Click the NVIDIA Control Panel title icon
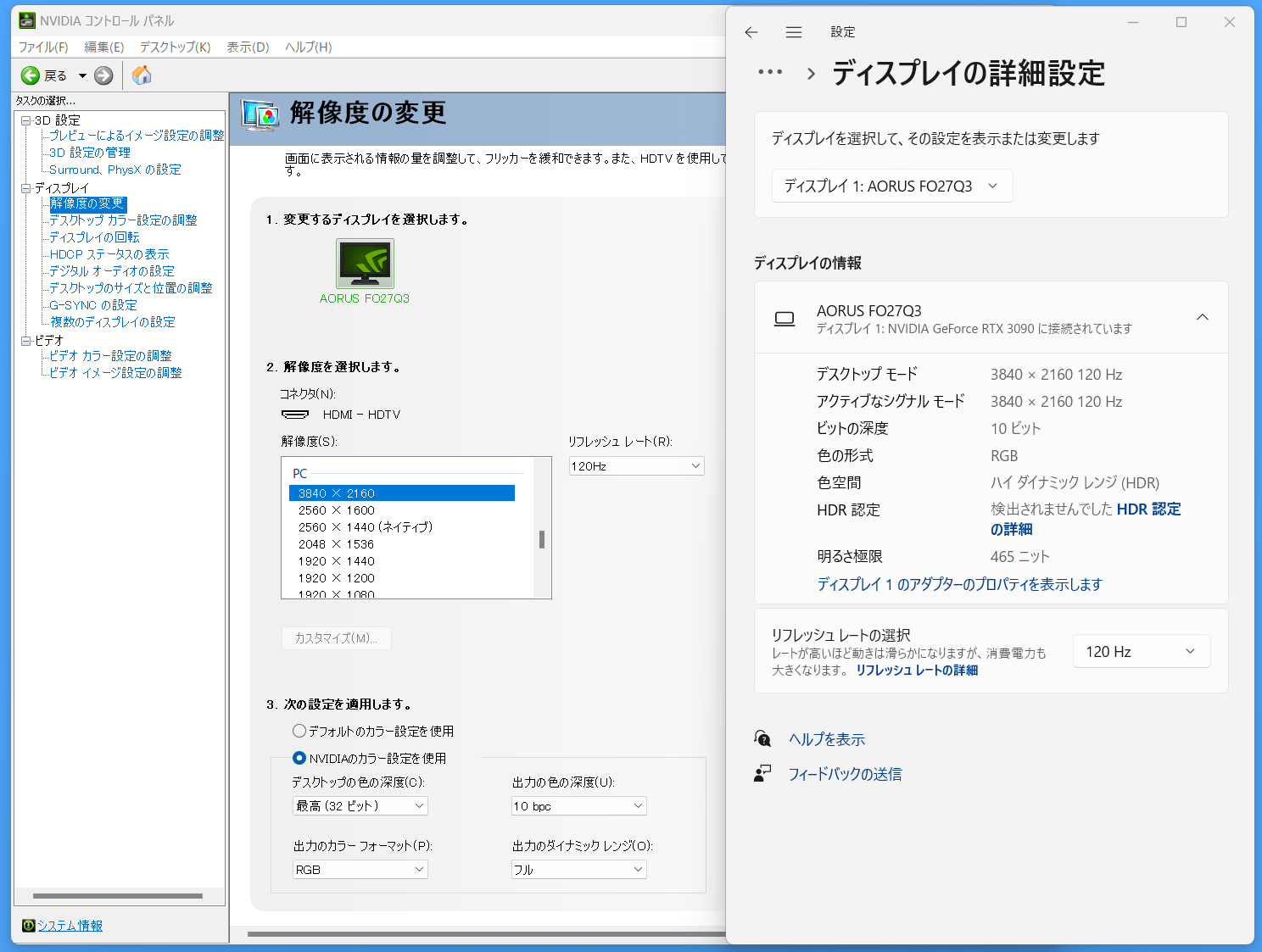1262x952 pixels. pyautogui.click(x=27, y=20)
